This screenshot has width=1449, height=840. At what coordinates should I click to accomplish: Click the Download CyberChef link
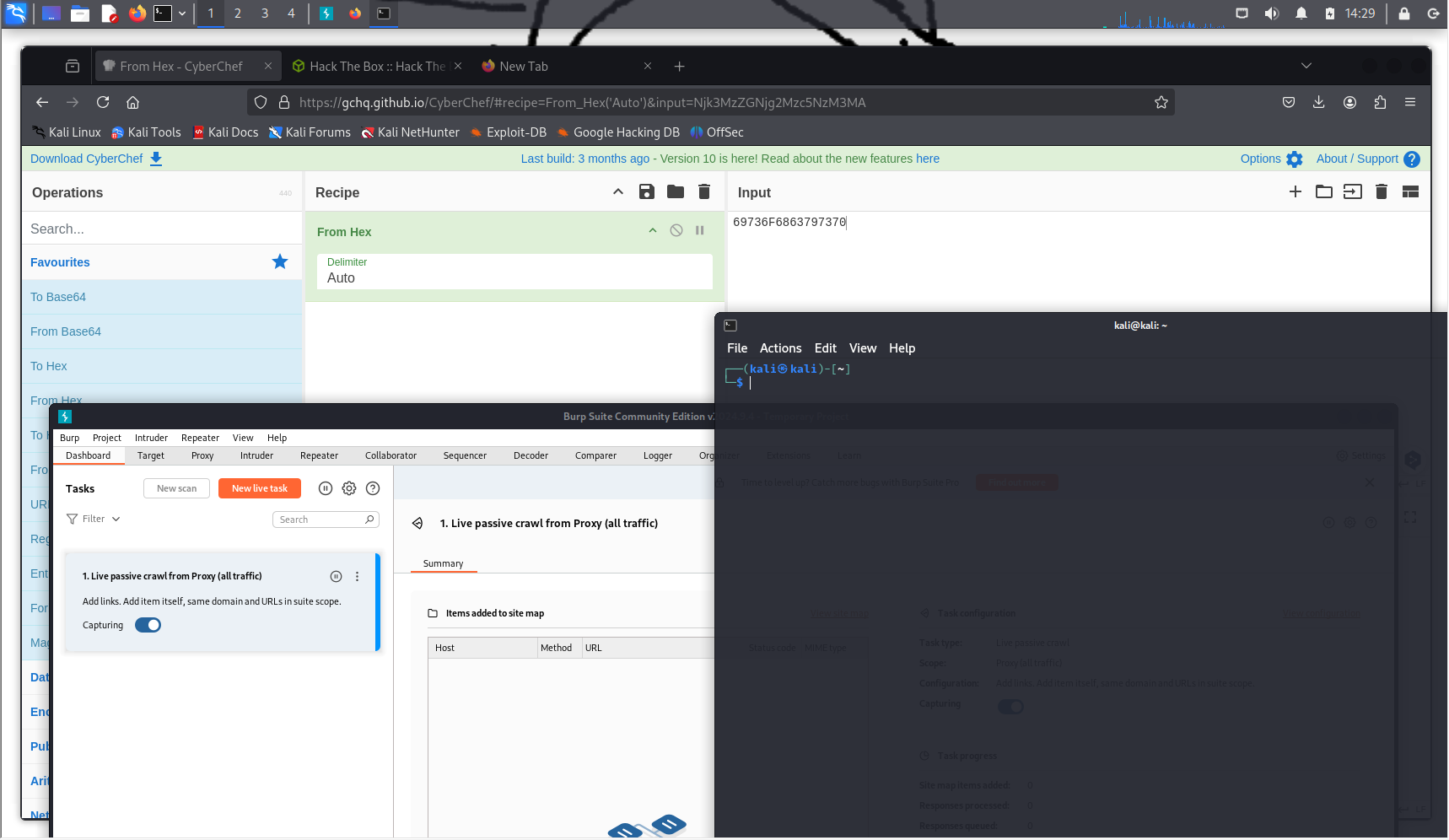tap(96, 159)
